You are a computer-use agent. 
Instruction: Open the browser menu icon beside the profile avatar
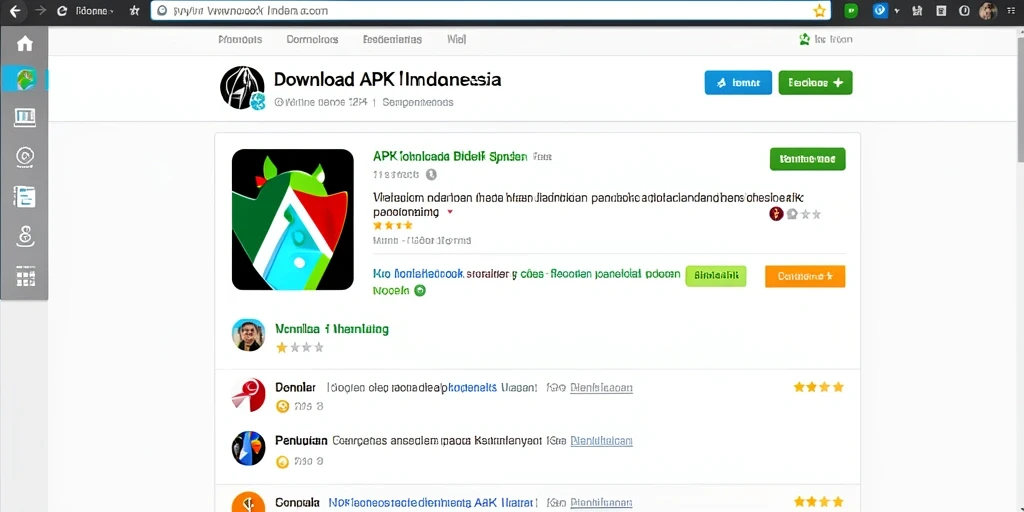tap(1012, 10)
